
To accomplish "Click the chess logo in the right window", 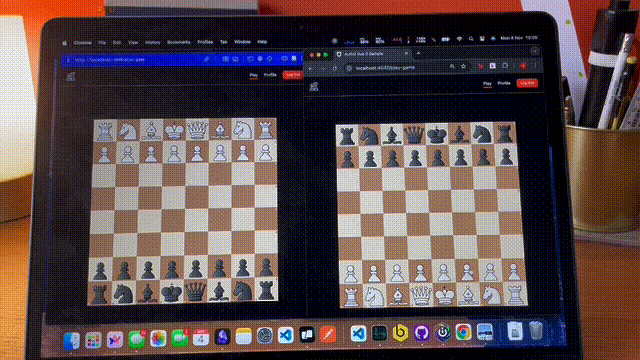I will [x=314, y=86].
